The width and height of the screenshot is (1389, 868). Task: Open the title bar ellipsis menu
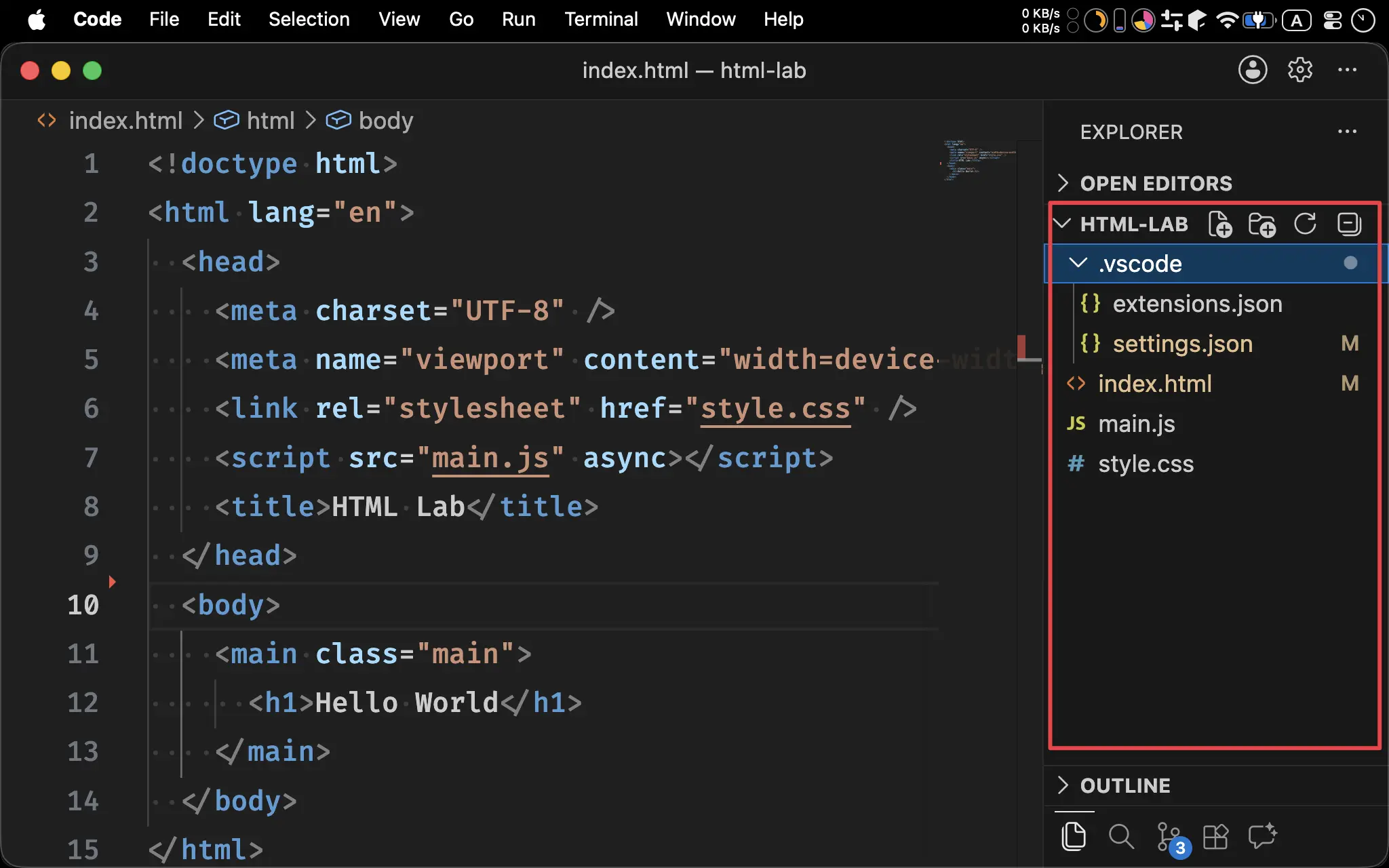(1347, 70)
